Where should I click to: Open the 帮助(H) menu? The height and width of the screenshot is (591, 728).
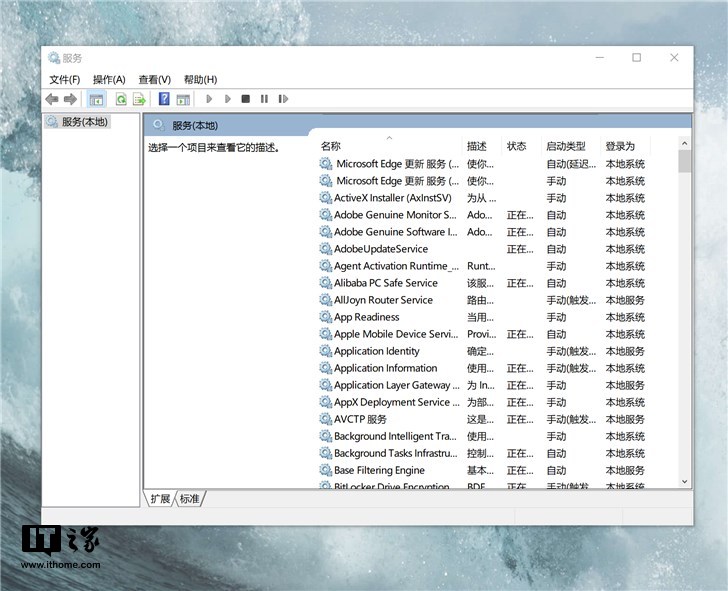(201, 79)
